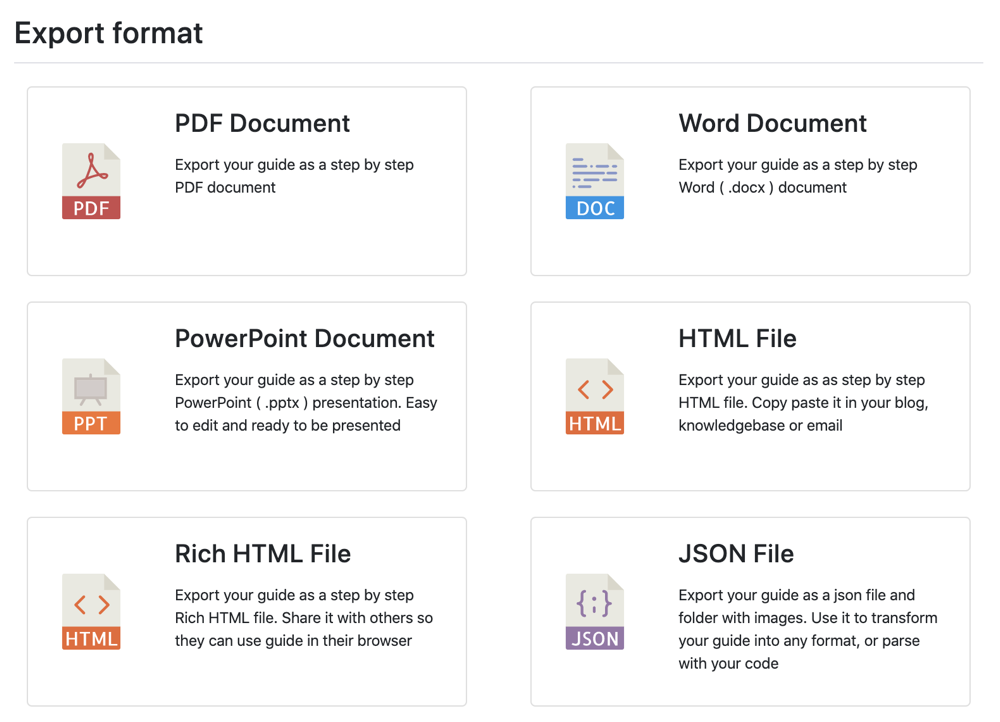Click the orange PPT presentation icon
1000x722 pixels.
pyautogui.click(x=91, y=396)
